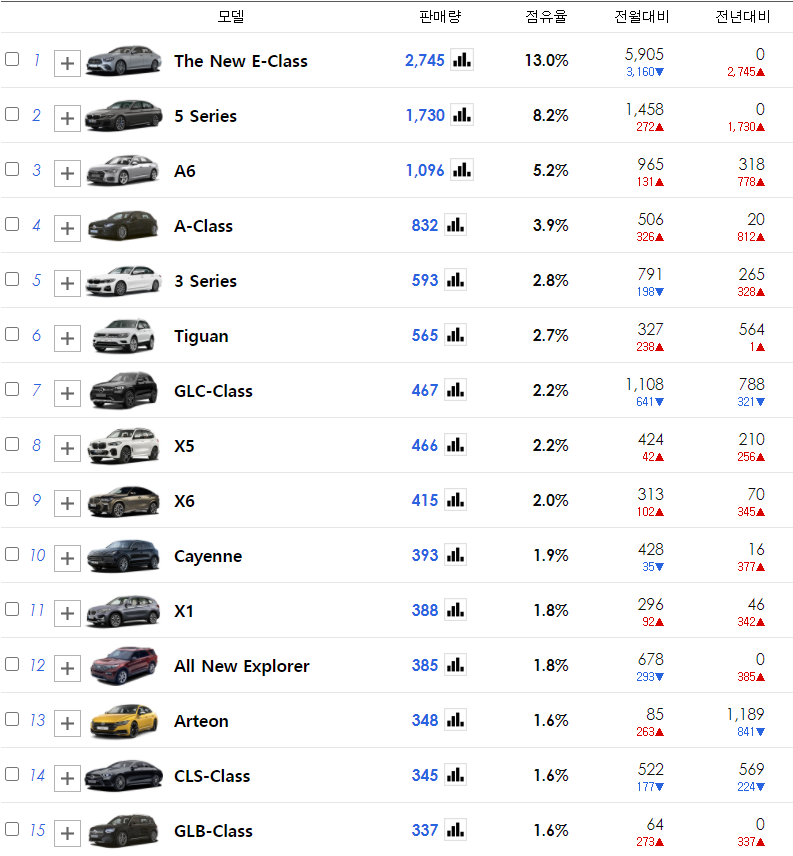Tick the checkbox in the X5 row
The image size is (793, 856).
point(12,444)
